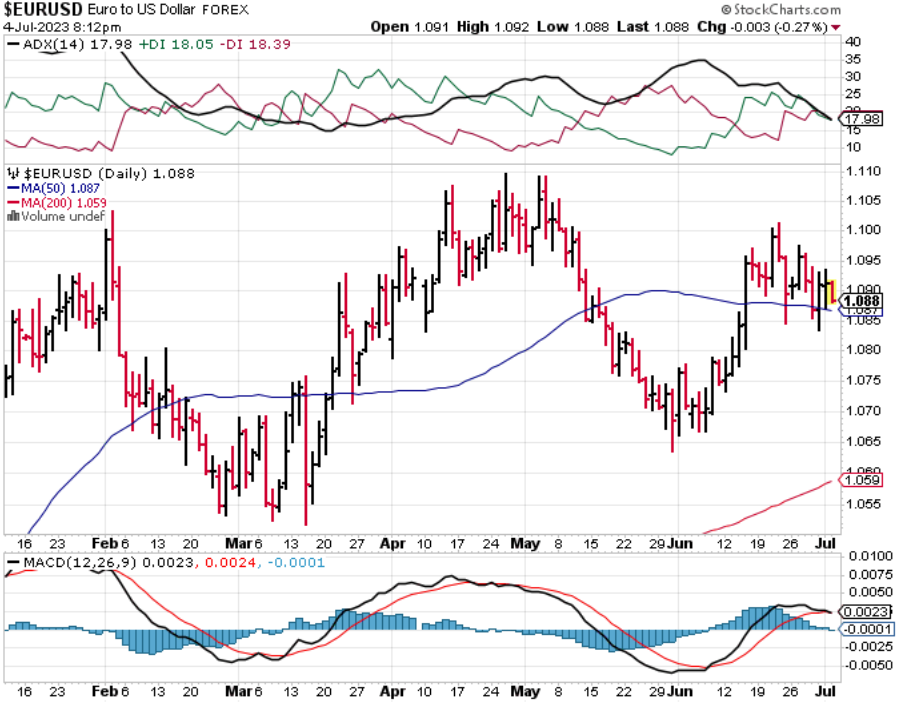Open the dropdown arrow next to Chg percentage
This screenshot has height=705, width=899.
pos(837,27)
